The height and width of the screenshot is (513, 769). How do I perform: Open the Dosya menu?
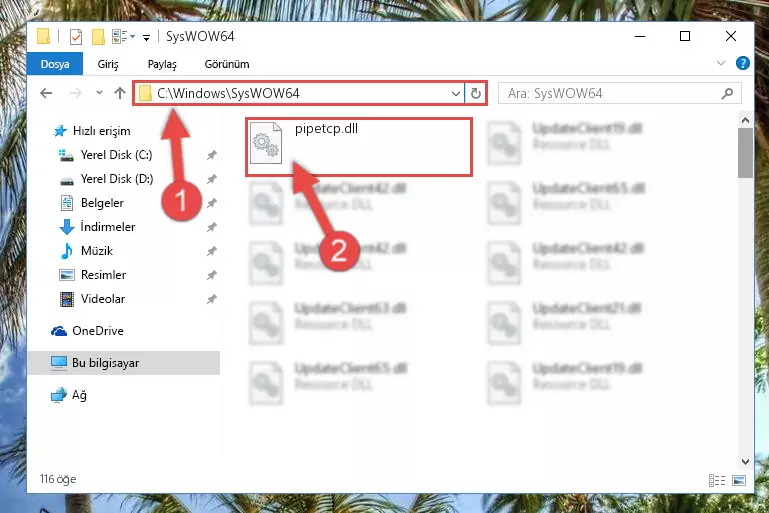(x=55, y=64)
